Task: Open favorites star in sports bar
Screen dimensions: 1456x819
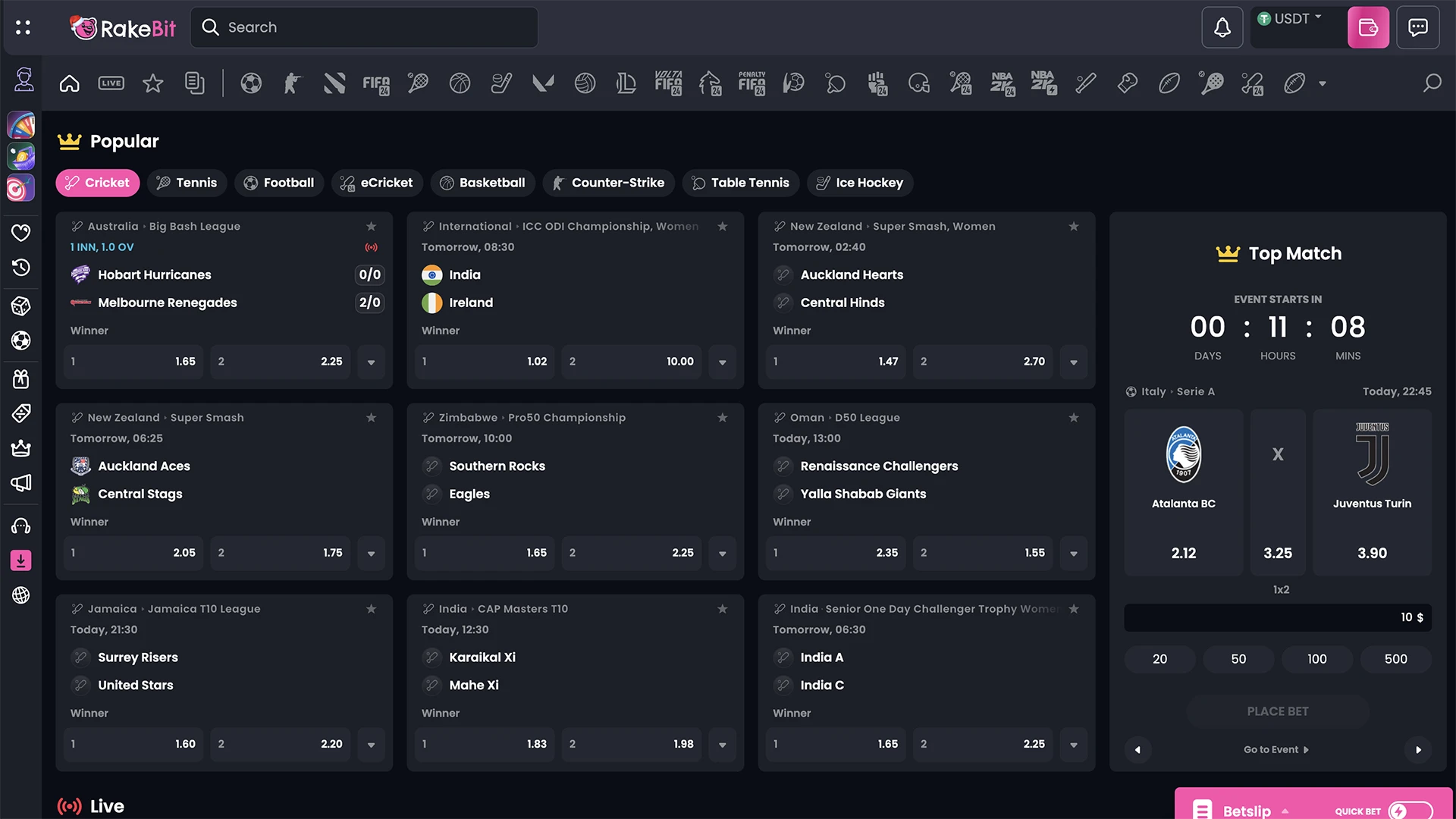Action: coord(152,83)
